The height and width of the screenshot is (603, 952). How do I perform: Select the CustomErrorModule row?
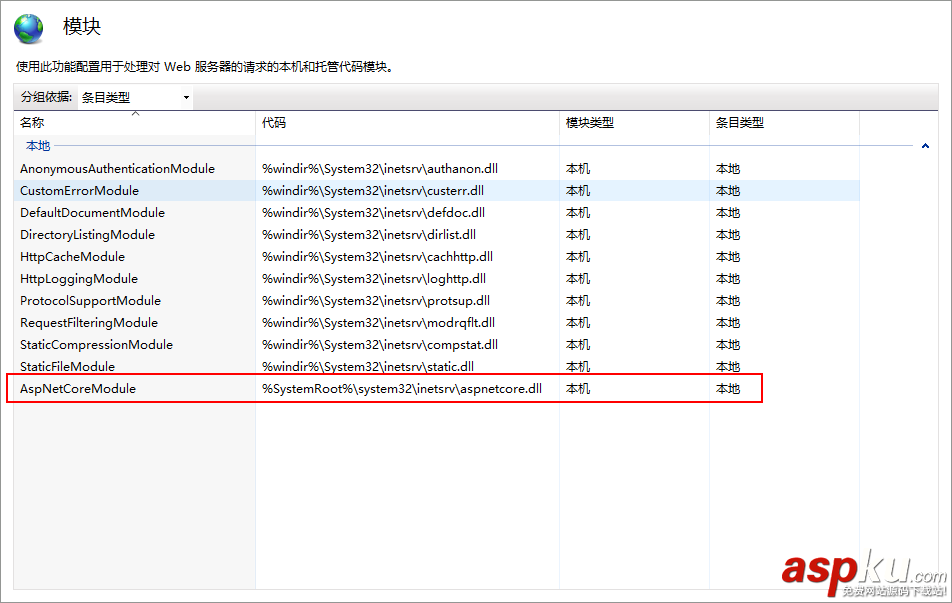click(x=437, y=191)
